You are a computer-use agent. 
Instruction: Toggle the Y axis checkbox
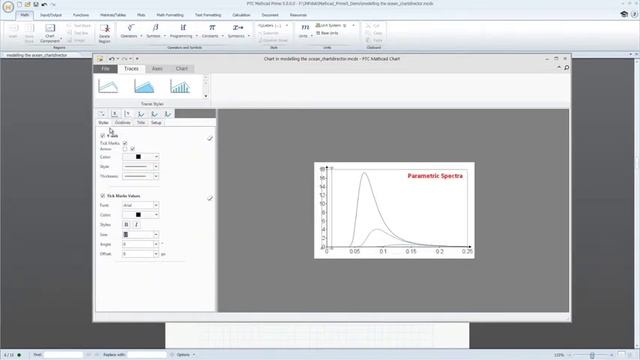[x=102, y=136]
